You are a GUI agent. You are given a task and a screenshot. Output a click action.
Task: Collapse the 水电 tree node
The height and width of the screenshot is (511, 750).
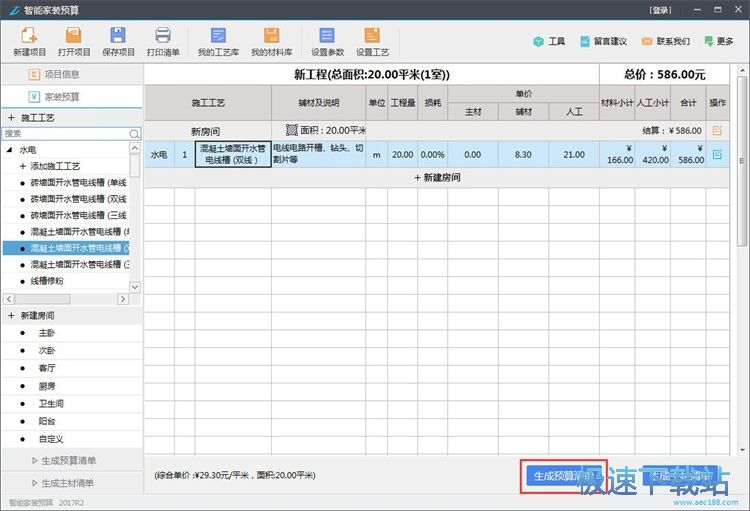coord(9,150)
